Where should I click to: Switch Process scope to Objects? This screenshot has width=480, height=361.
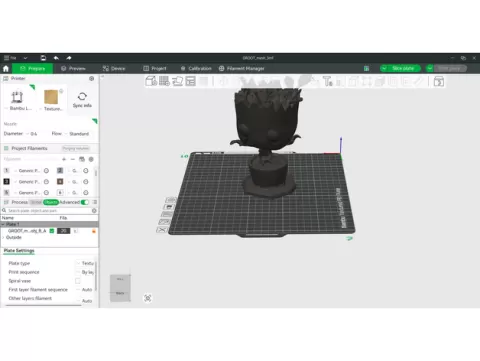pyautogui.click(x=51, y=202)
